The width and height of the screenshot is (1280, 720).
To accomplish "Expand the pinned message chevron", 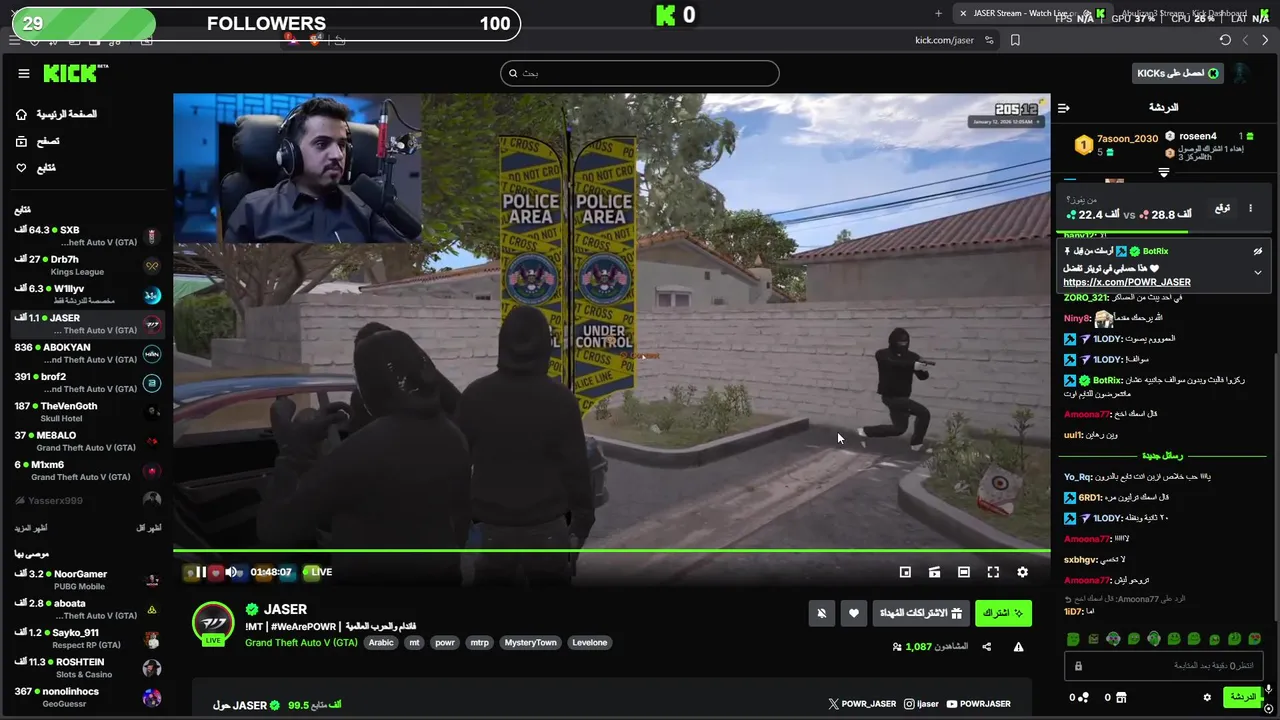I will point(1258,272).
